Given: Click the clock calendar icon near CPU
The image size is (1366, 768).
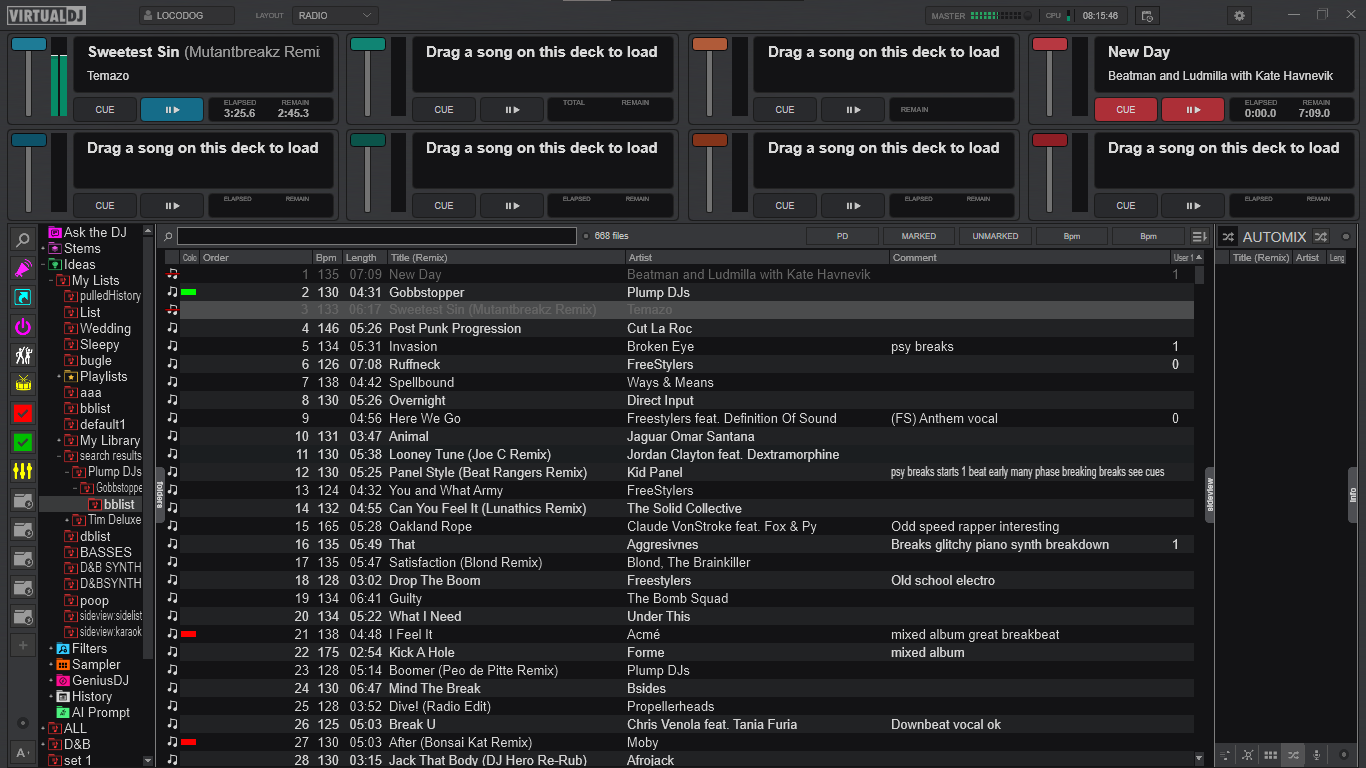Looking at the screenshot, I should 1147,16.
